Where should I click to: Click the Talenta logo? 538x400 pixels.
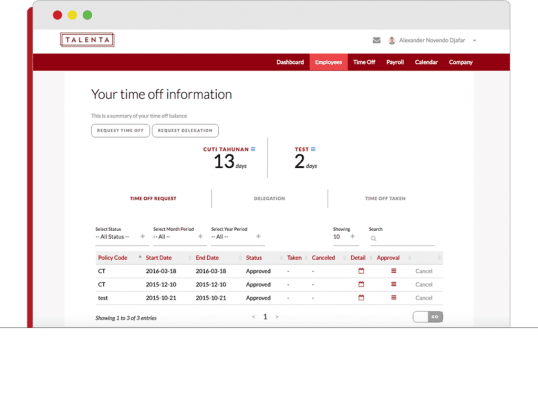pos(87,40)
